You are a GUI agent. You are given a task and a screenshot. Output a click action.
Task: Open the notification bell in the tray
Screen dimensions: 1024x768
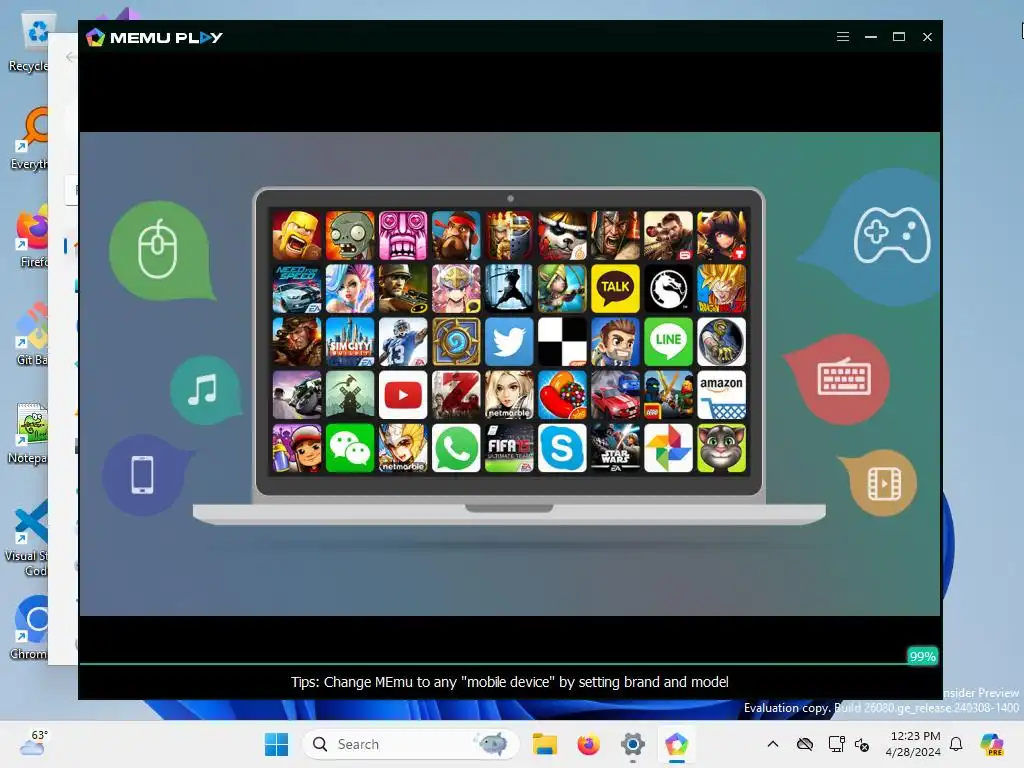pos(956,744)
